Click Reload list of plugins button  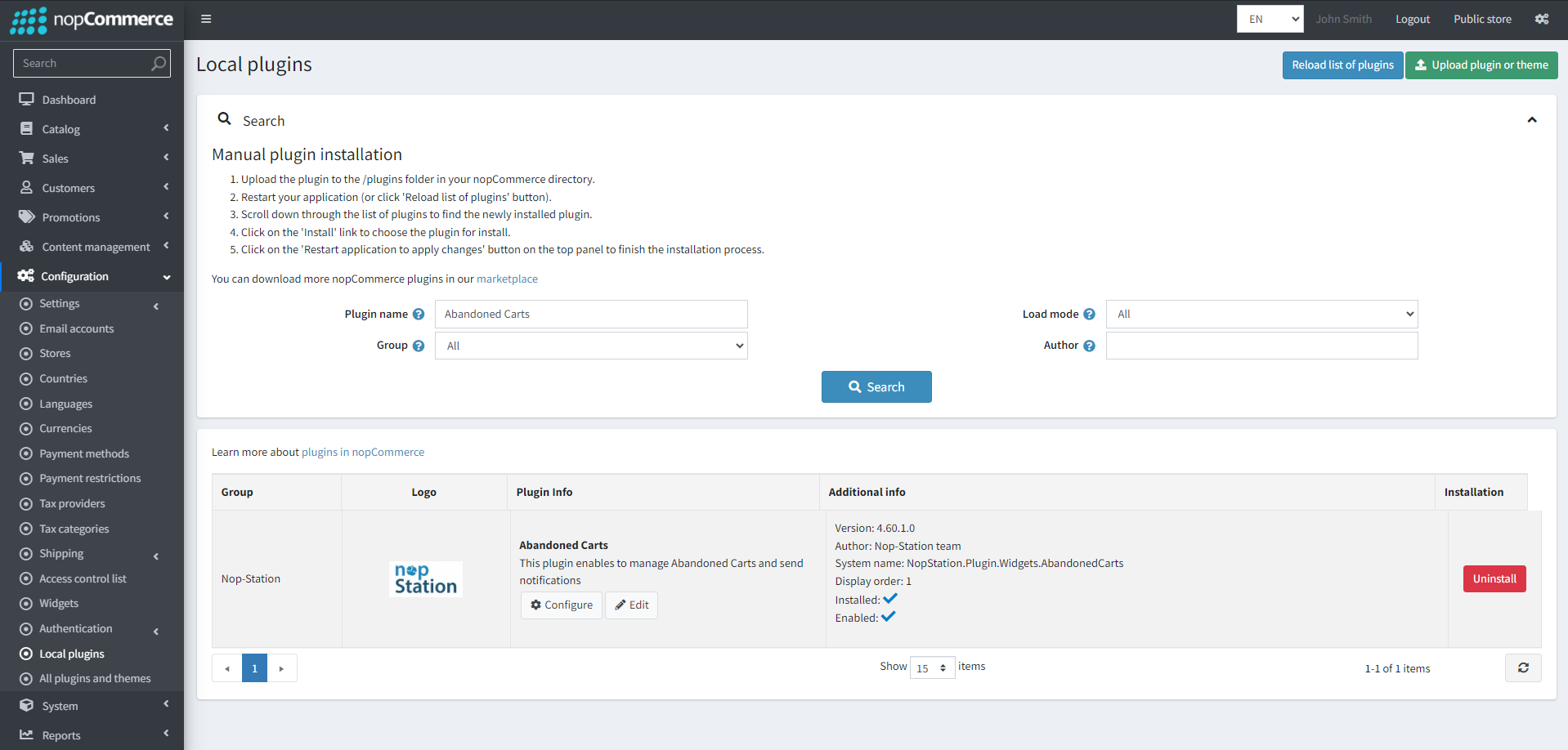[1342, 65]
